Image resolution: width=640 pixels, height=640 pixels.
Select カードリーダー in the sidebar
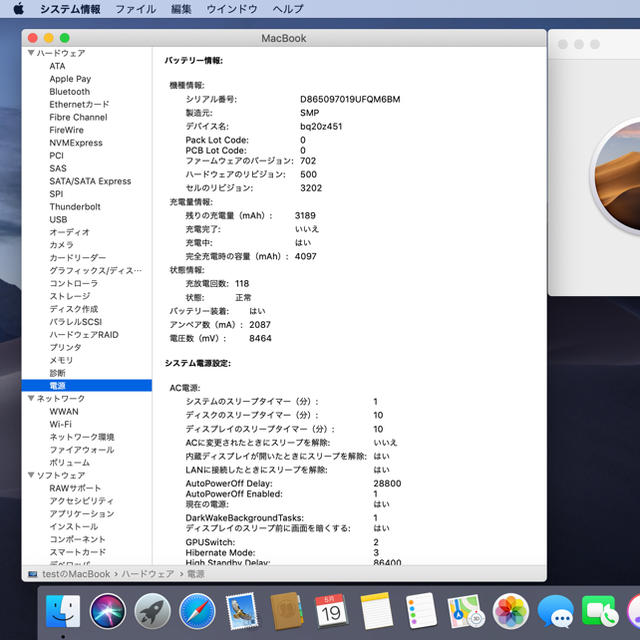coord(78,258)
